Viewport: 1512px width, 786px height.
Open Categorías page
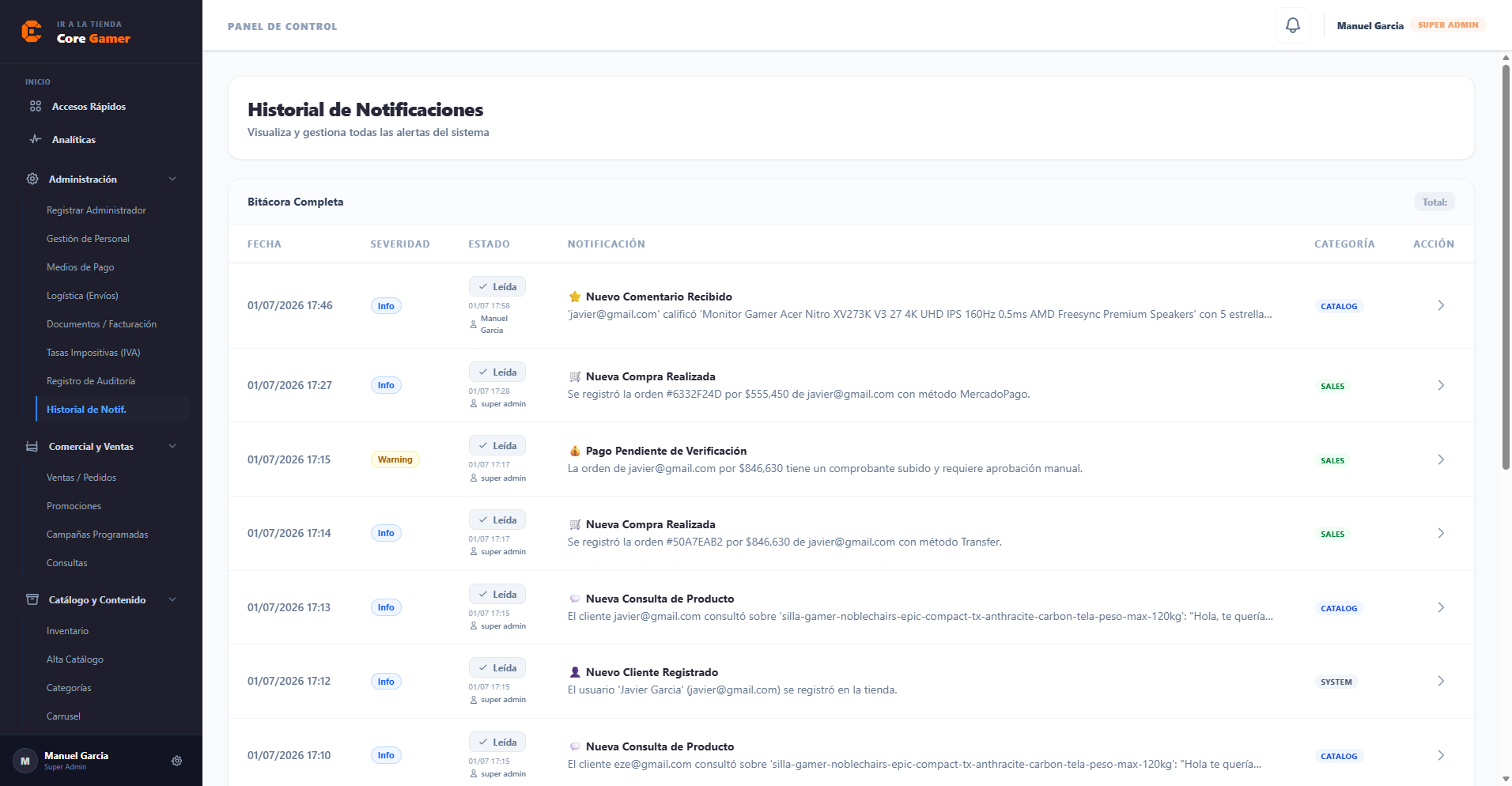click(69, 688)
